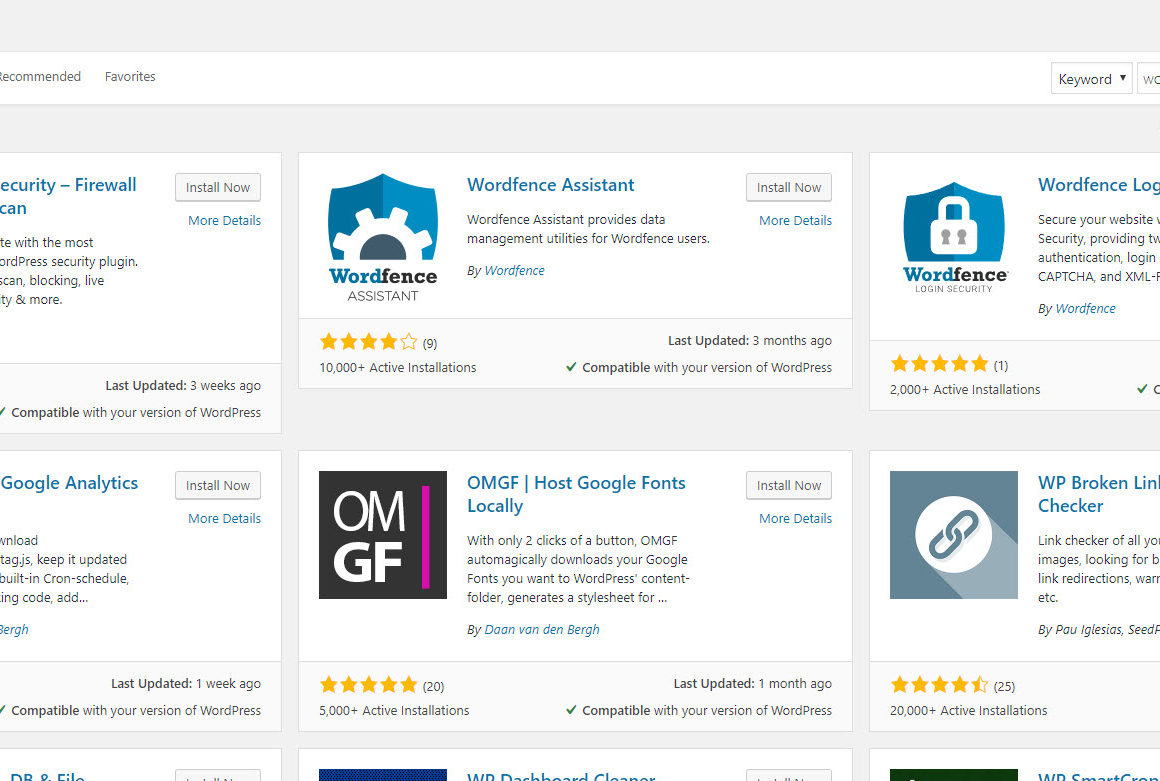Click the OMGF plugin logo thumbnail

tap(383, 535)
